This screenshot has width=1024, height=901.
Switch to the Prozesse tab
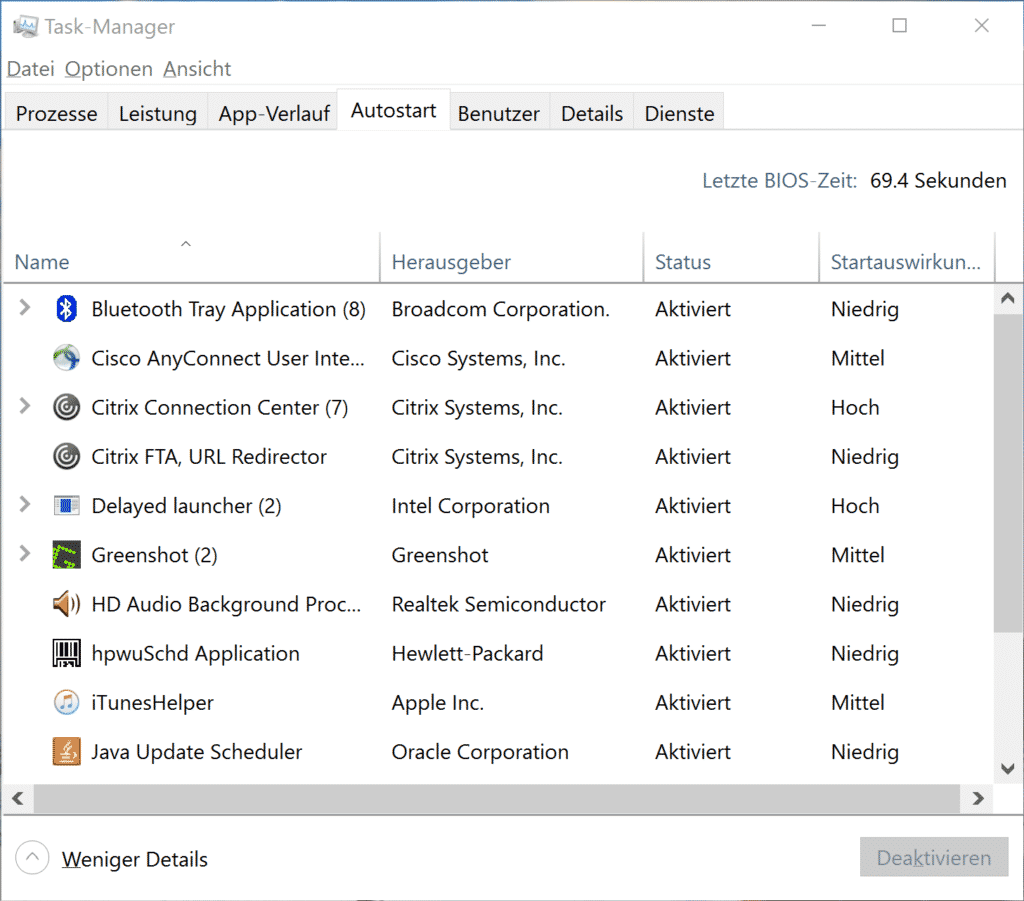pyautogui.click(x=56, y=114)
